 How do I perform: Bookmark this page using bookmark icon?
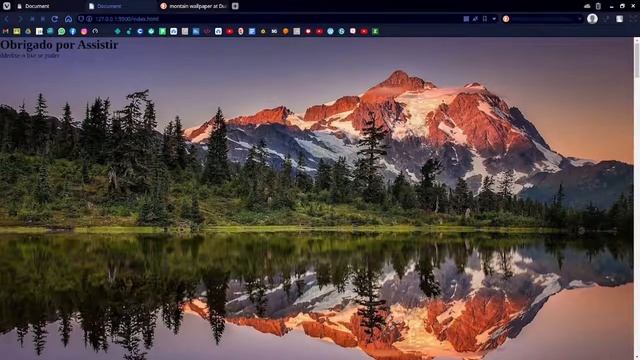[x=484, y=19]
